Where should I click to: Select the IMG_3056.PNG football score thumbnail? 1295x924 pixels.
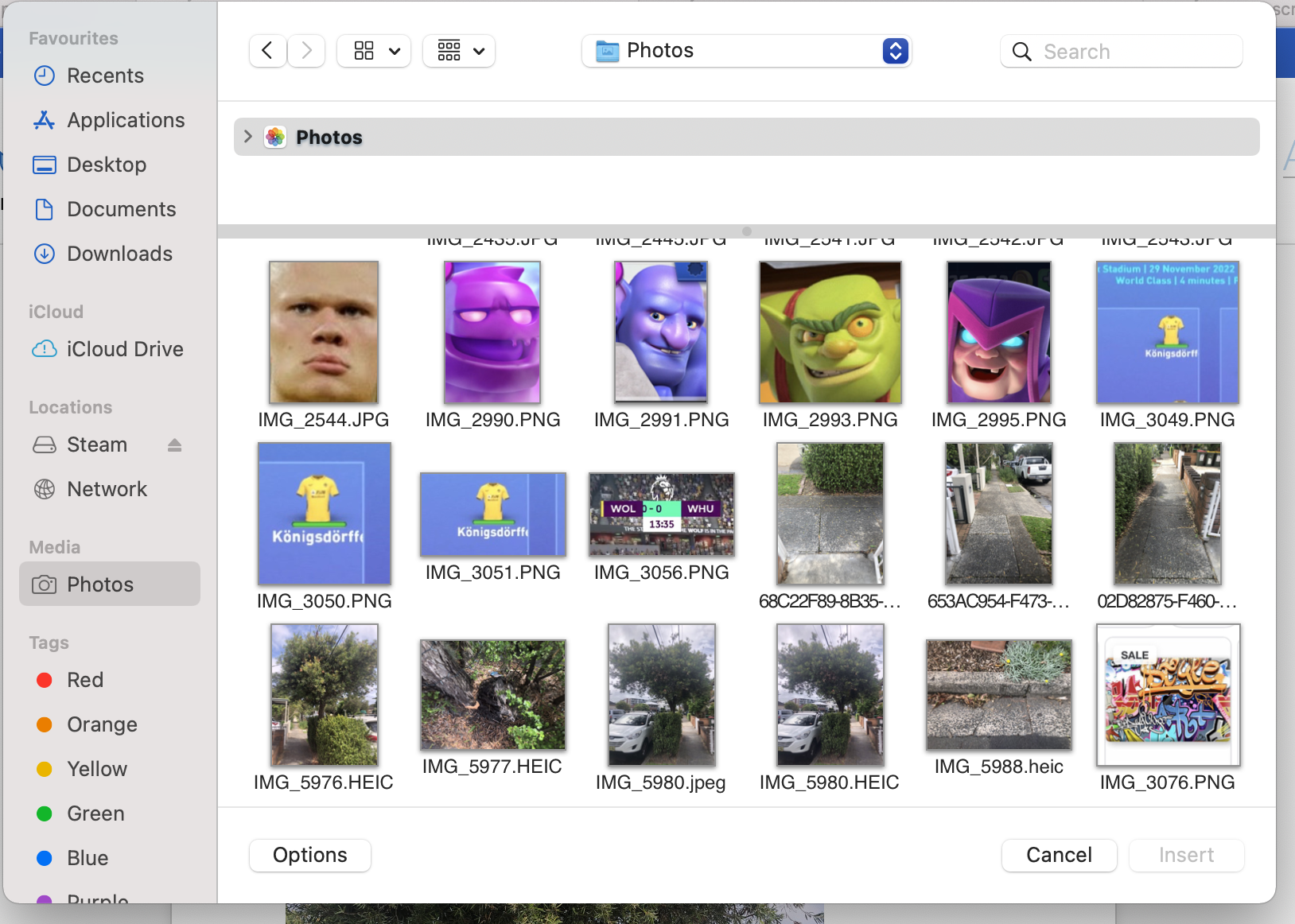click(x=662, y=514)
